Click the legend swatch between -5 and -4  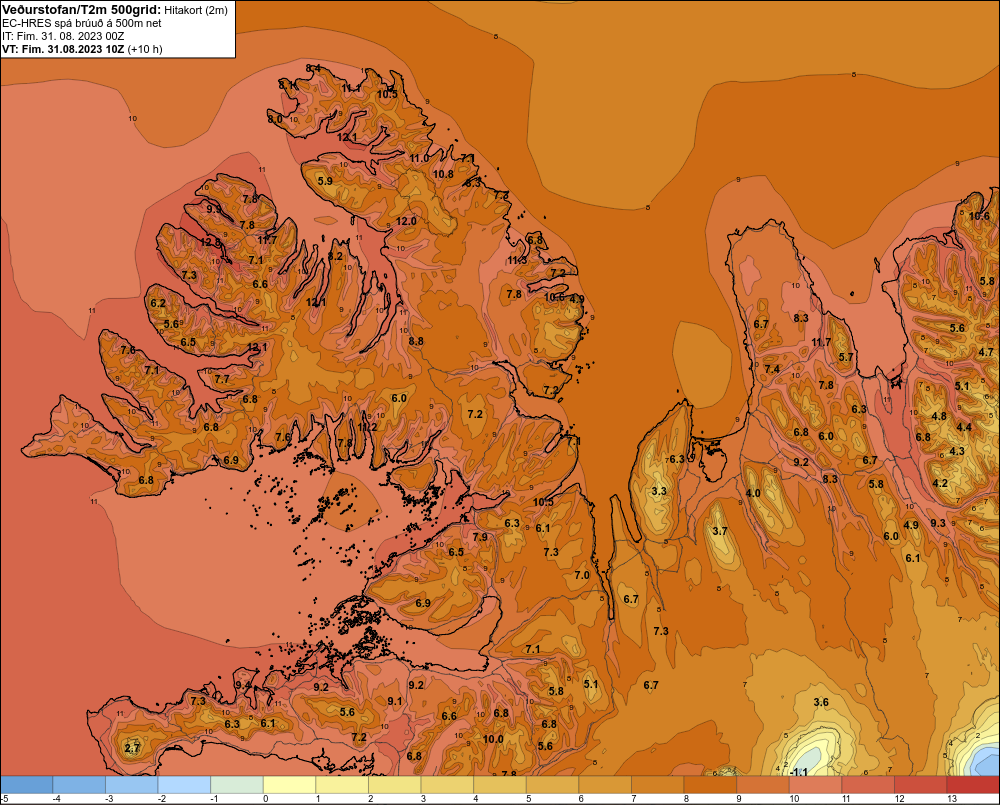point(27,785)
